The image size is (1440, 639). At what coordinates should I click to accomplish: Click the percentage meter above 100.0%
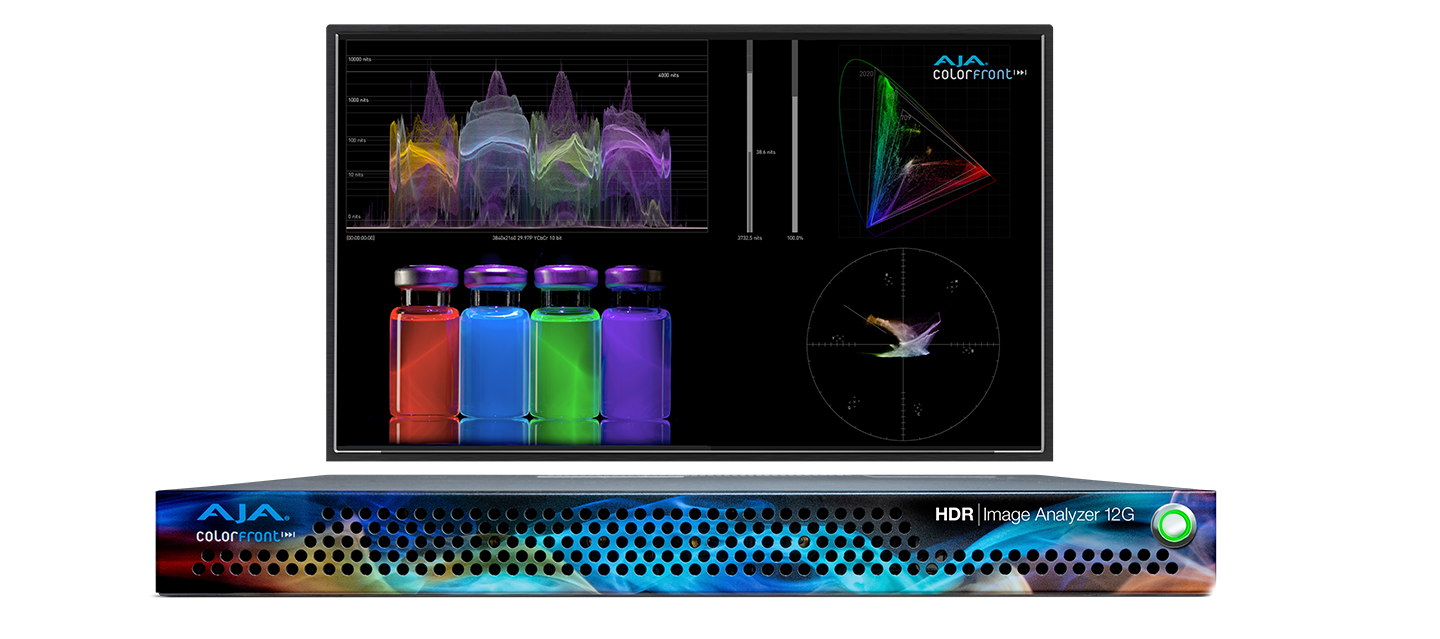pyautogui.click(x=795, y=136)
